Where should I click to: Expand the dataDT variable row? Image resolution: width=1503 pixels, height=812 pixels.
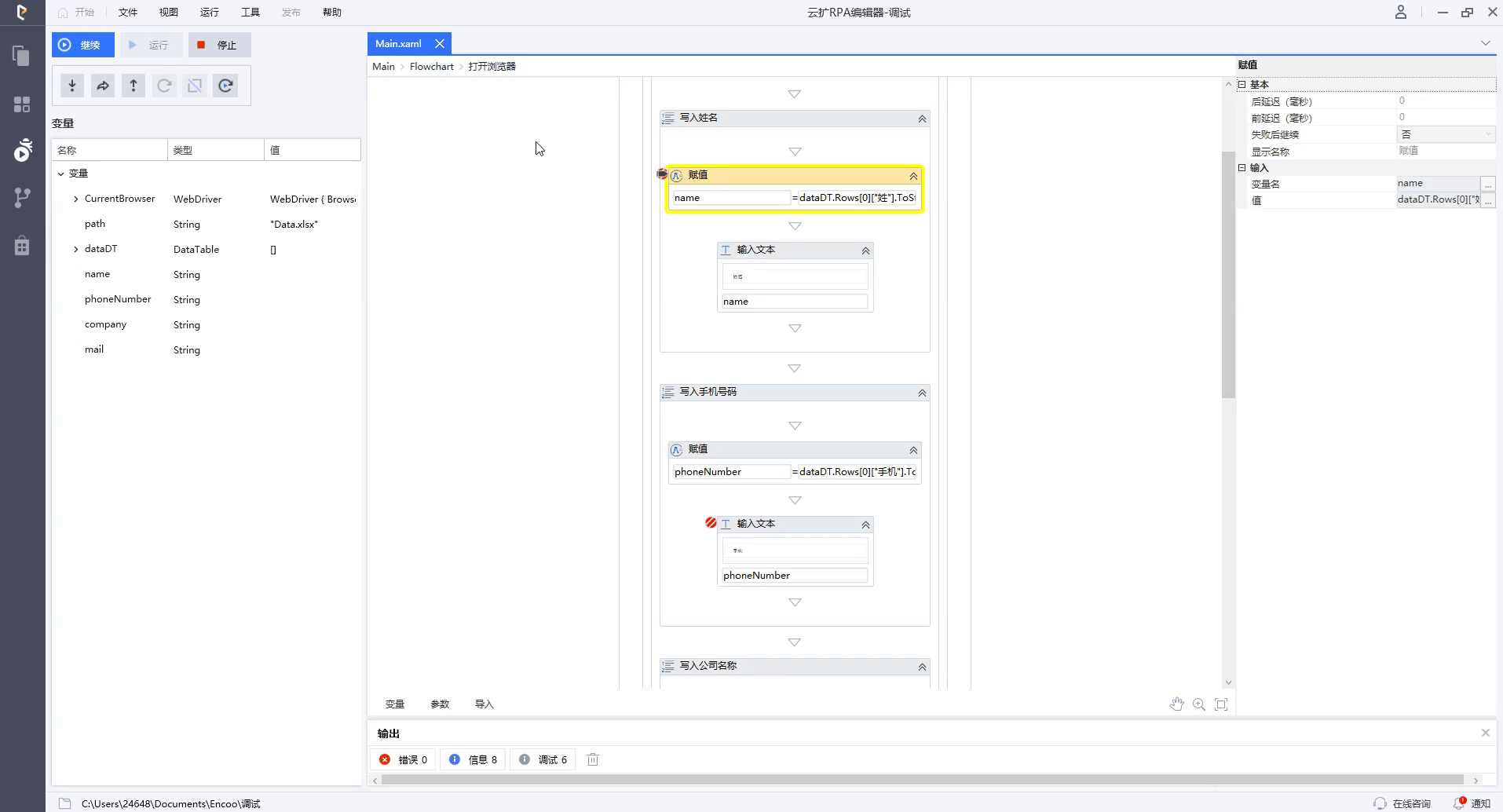tap(76, 249)
